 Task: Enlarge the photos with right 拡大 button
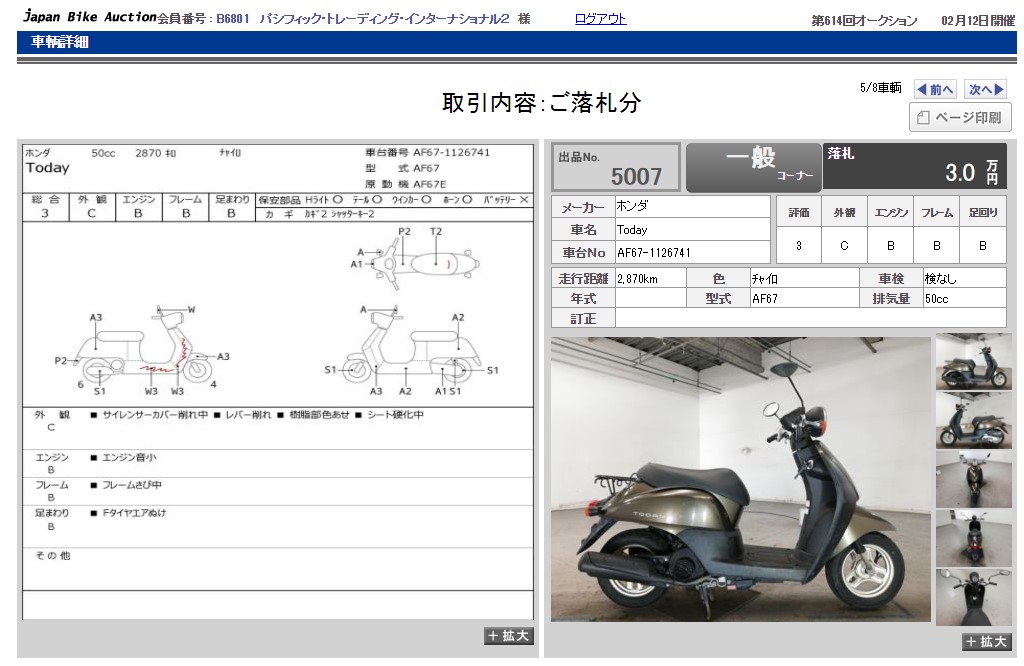tap(988, 641)
